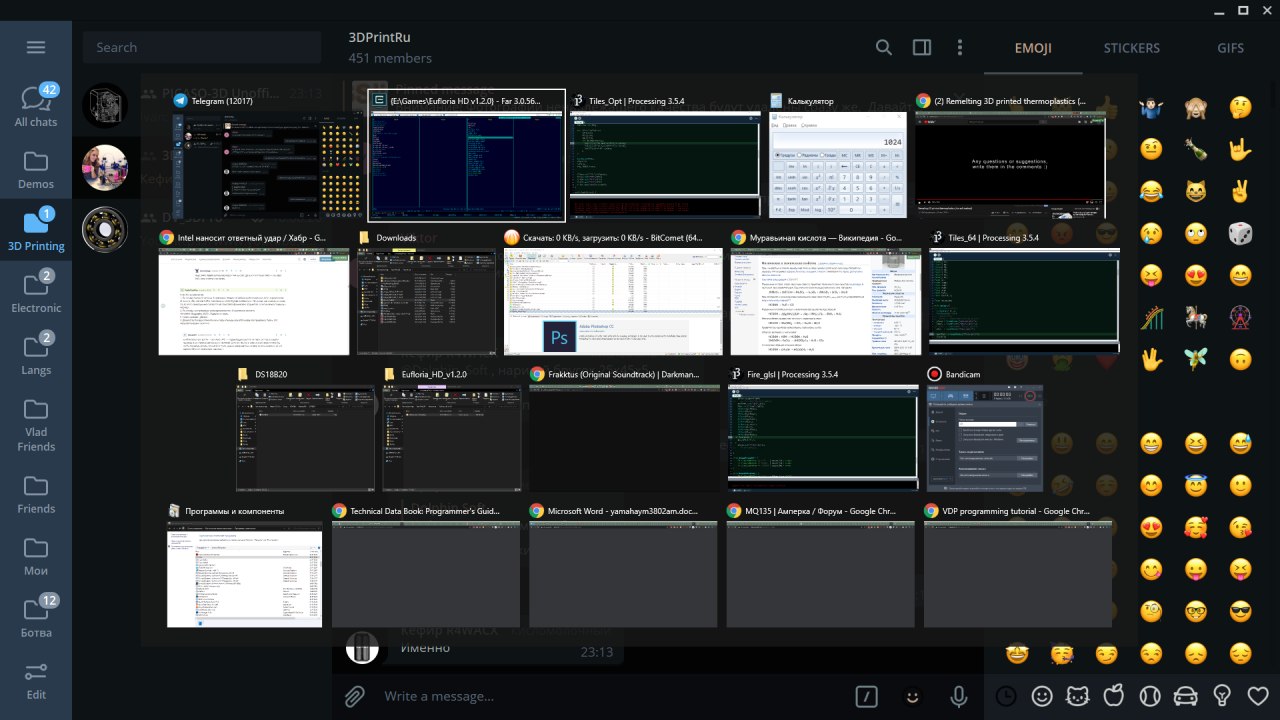The height and width of the screenshot is (720, 1280).
Task: Show recently used emoji category
Action: 1006,696
